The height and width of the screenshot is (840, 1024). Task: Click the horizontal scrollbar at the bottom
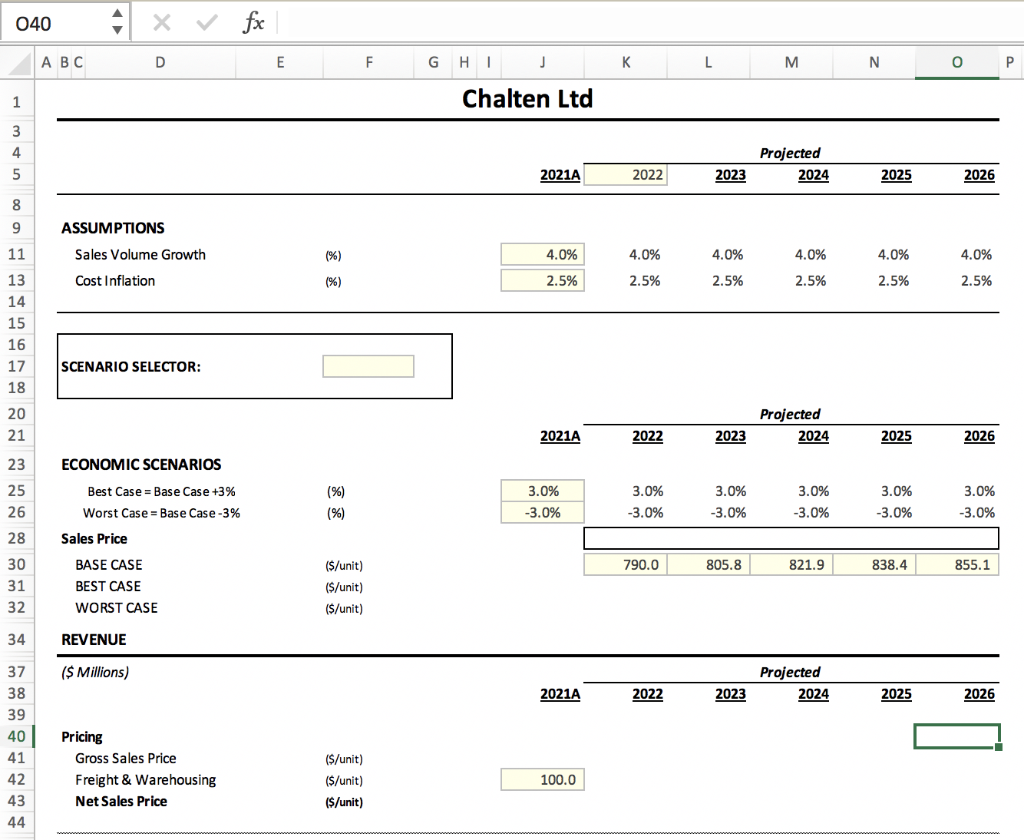pos(512,833)
